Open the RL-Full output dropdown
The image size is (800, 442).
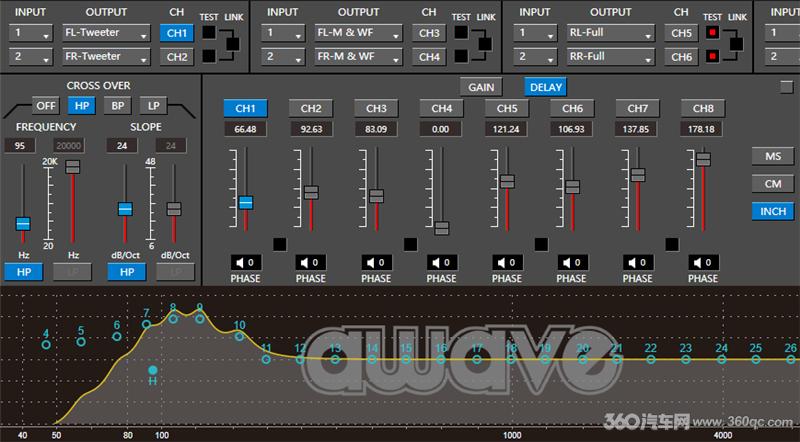610,33
